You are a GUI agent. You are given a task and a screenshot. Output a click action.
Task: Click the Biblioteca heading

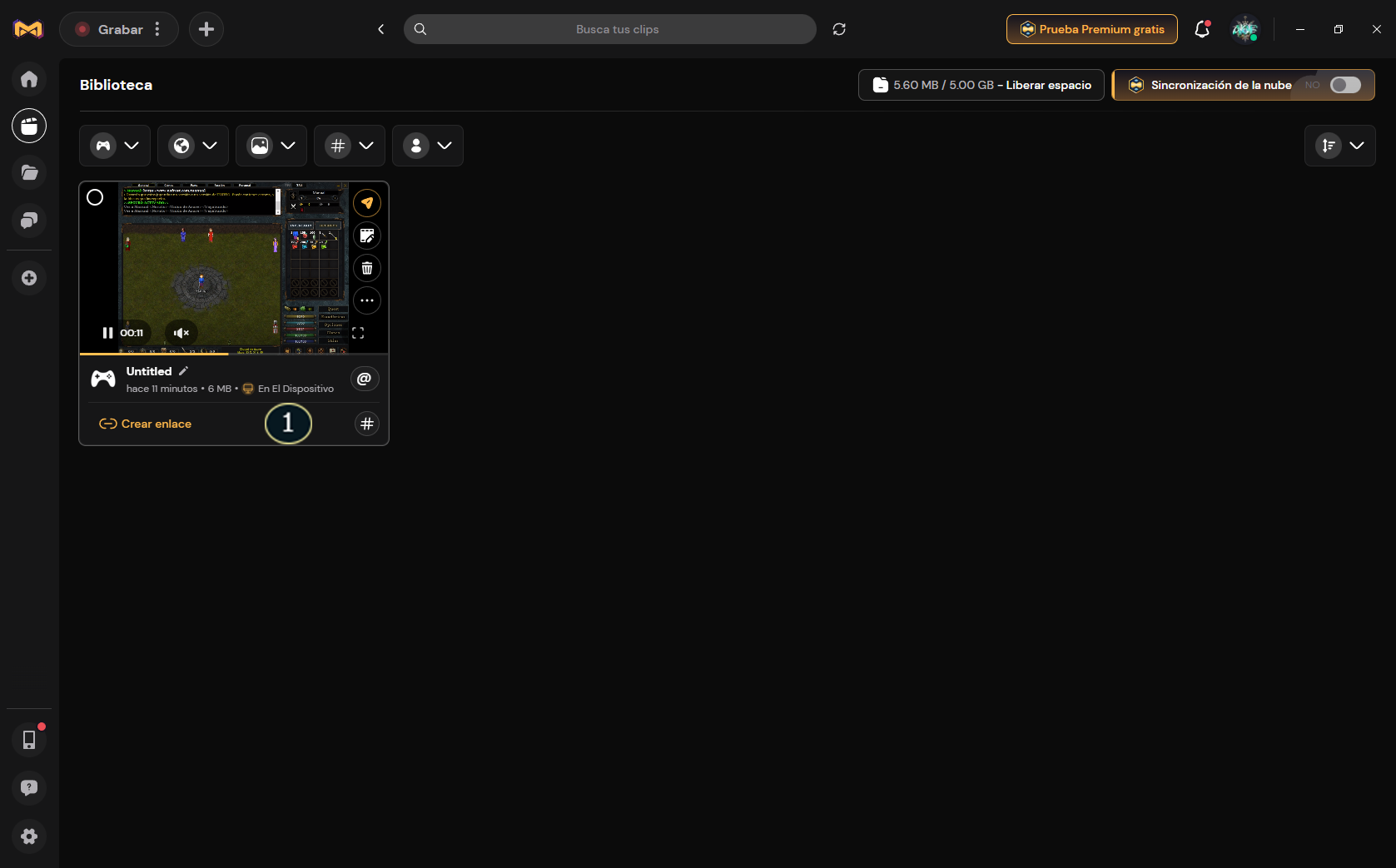(x=116, y=85)
